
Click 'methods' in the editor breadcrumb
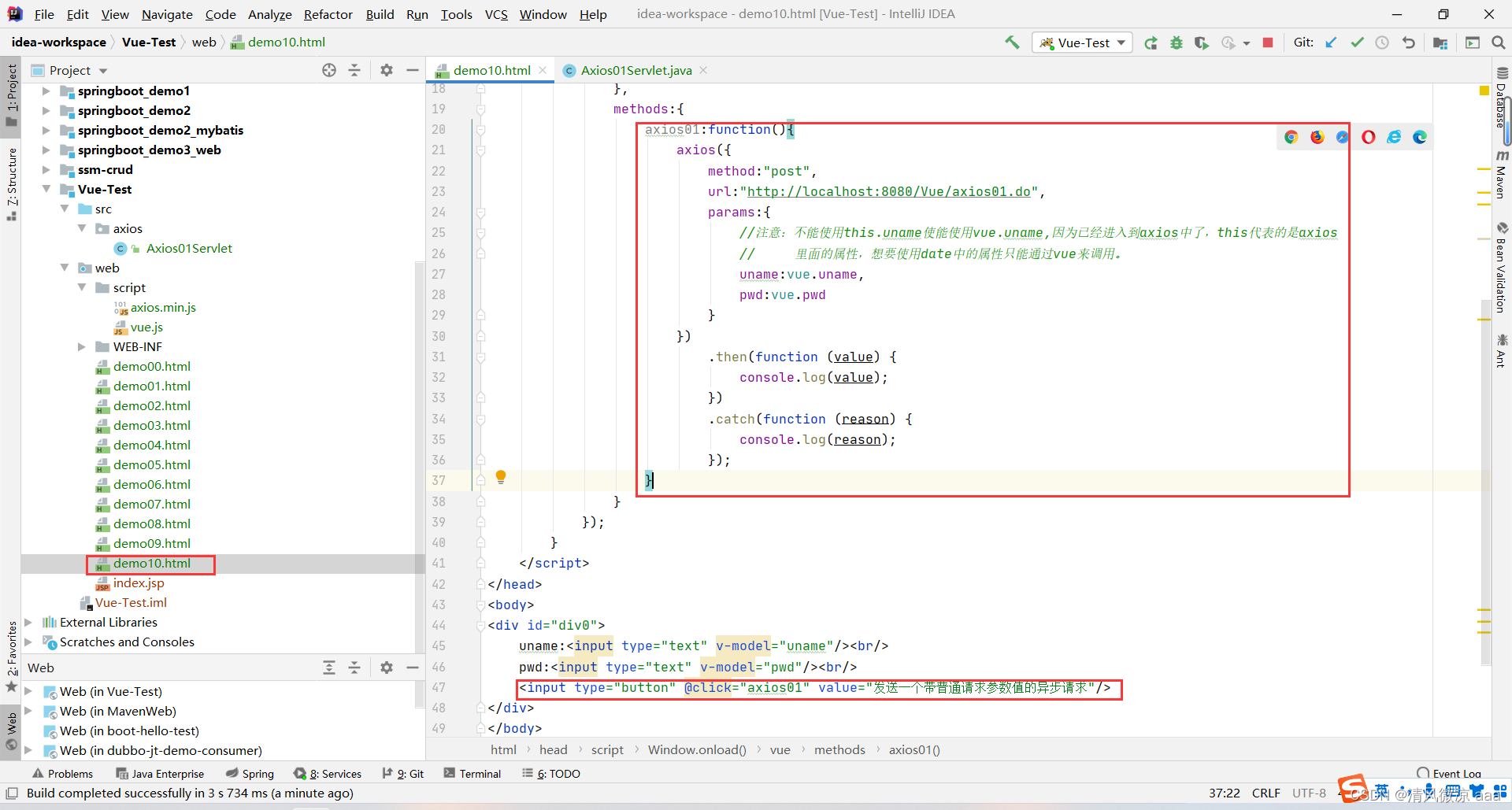coord(839,750)
